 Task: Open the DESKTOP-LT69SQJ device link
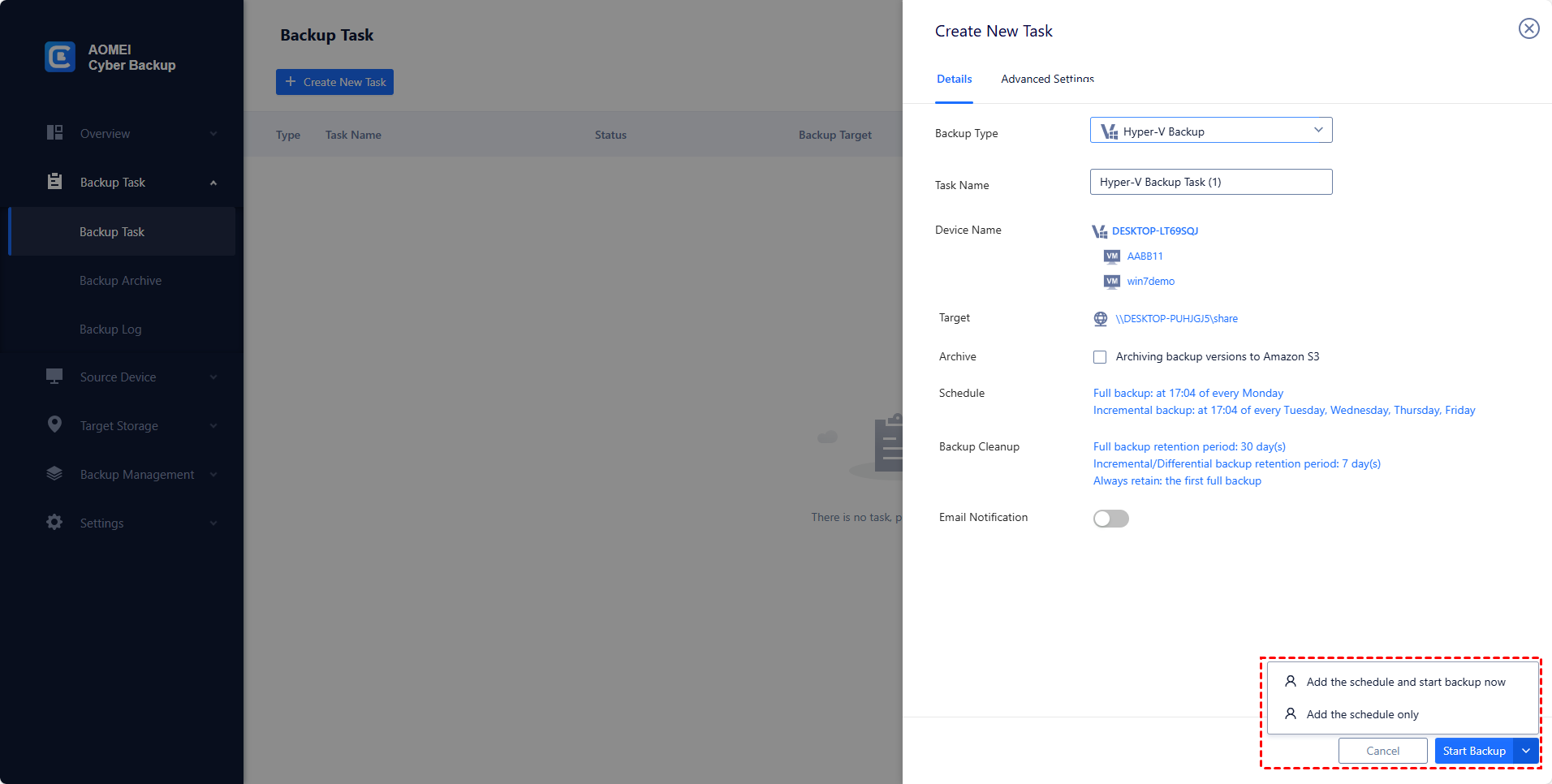(1155, 231)
